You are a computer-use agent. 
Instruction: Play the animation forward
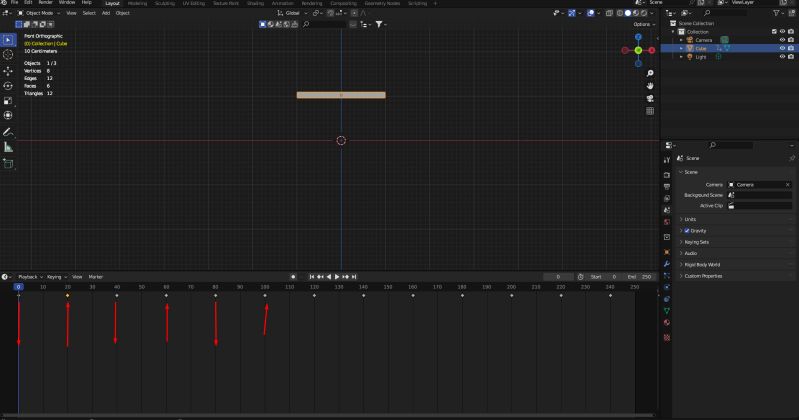click(x=337, y=277)
